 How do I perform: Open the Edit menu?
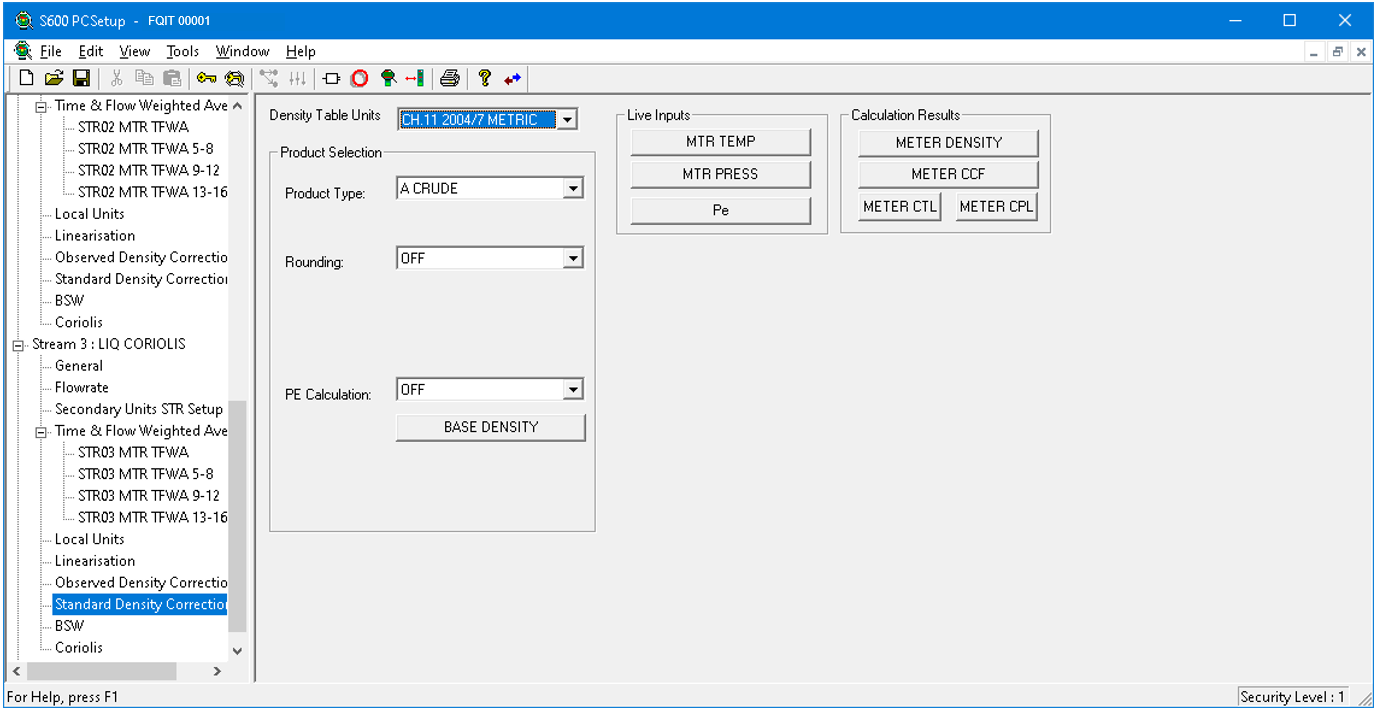tap(91, 51)
